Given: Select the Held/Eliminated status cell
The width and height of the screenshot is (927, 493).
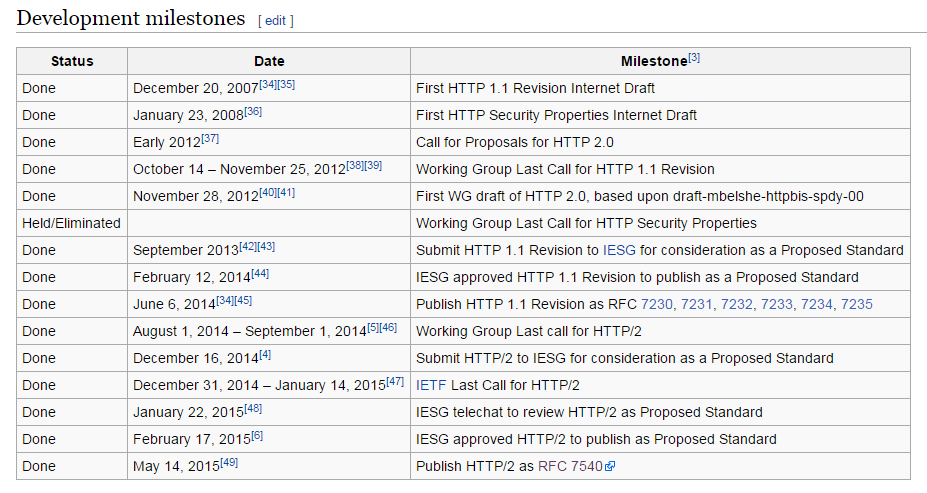Looking at the screenshot, I should click(x=72, y=223).
